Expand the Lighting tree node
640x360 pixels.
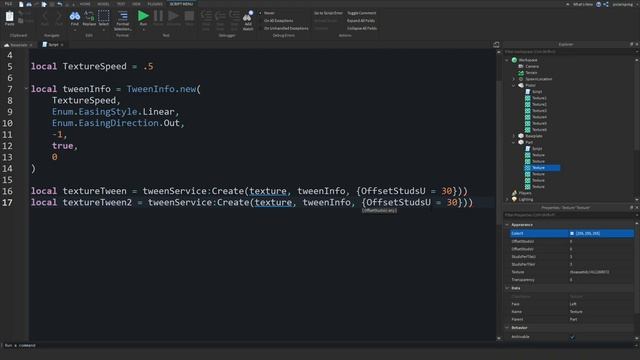click(507, 199)
